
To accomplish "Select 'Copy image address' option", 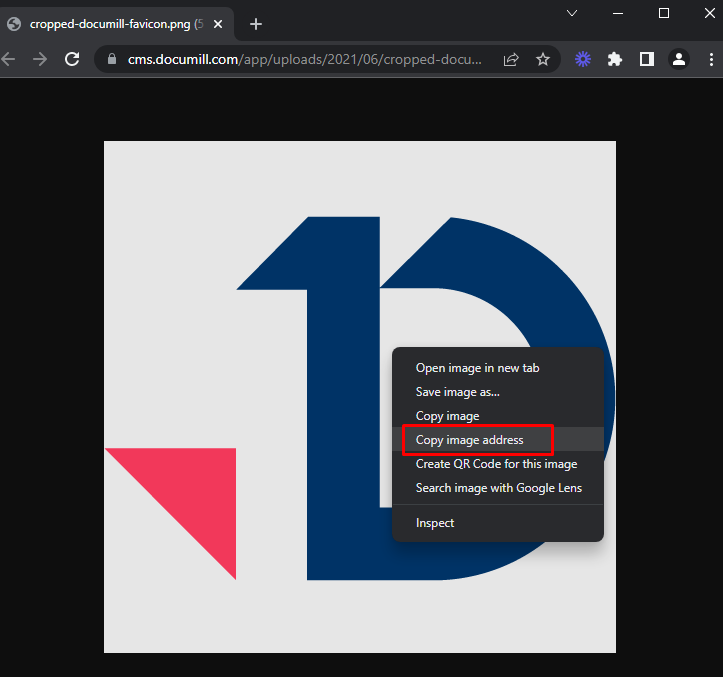I will [469, 440].
